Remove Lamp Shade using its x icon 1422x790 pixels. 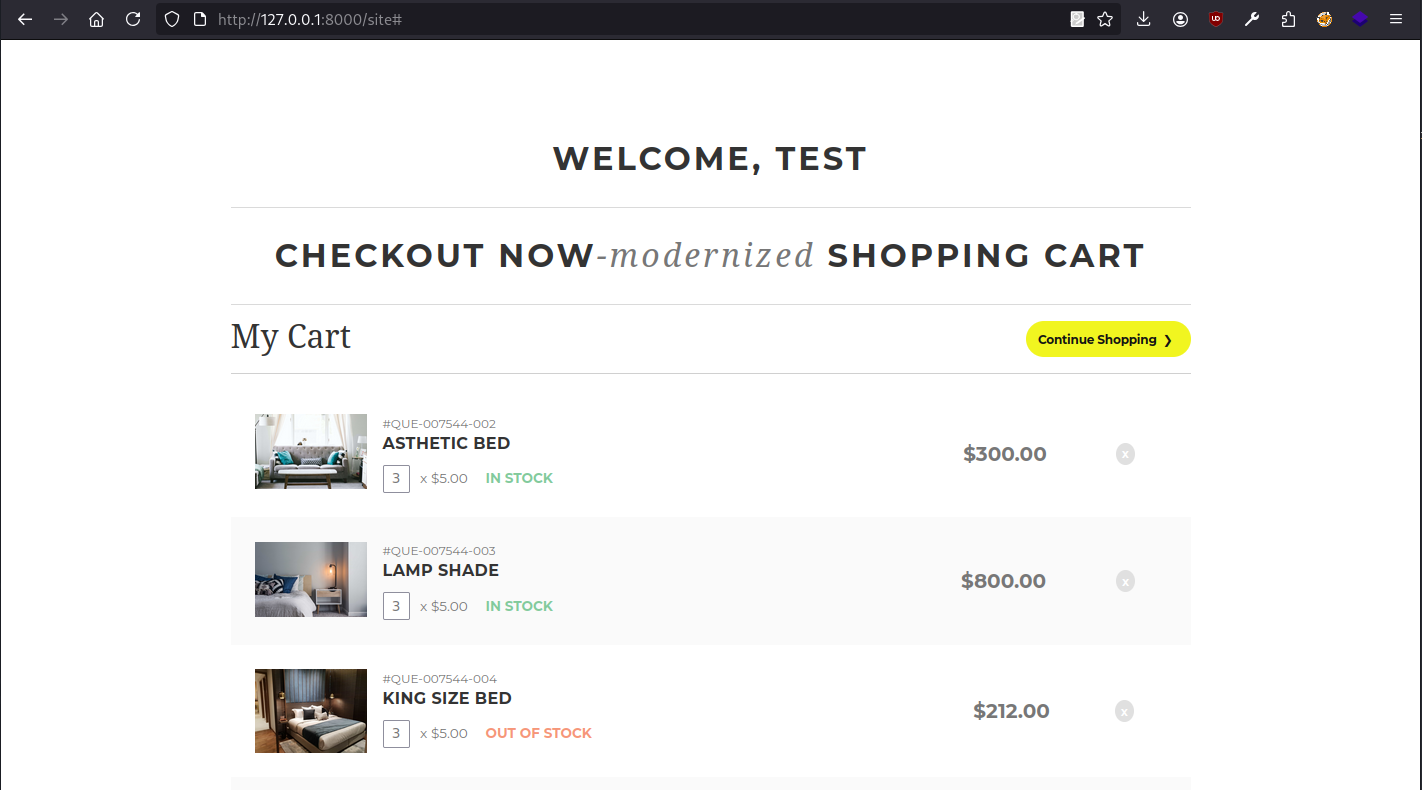(1125, 581)
